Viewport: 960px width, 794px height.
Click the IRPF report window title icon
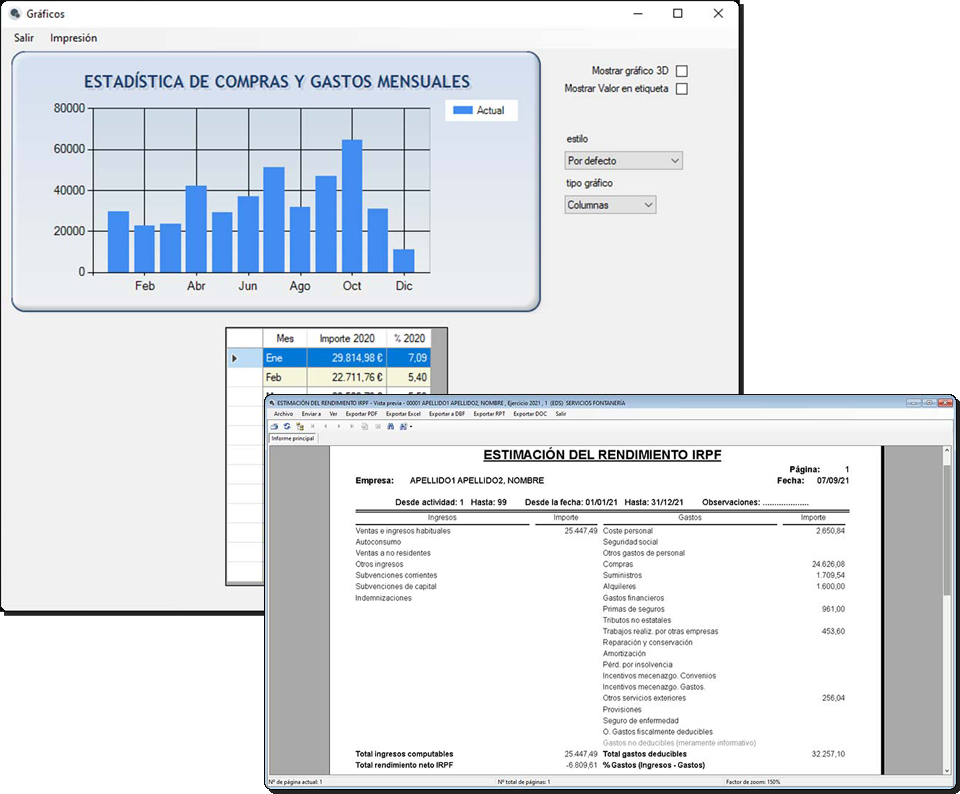[x=272, y=403]
